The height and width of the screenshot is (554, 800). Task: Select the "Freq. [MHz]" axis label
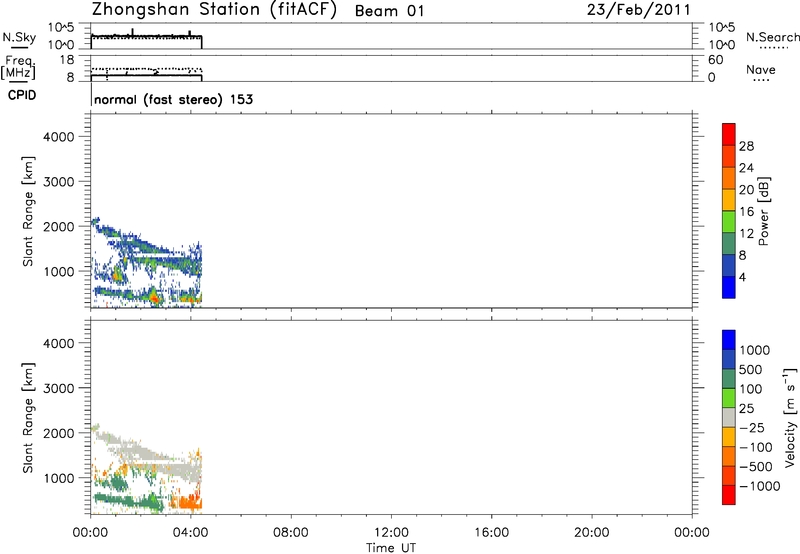point(18,67)
